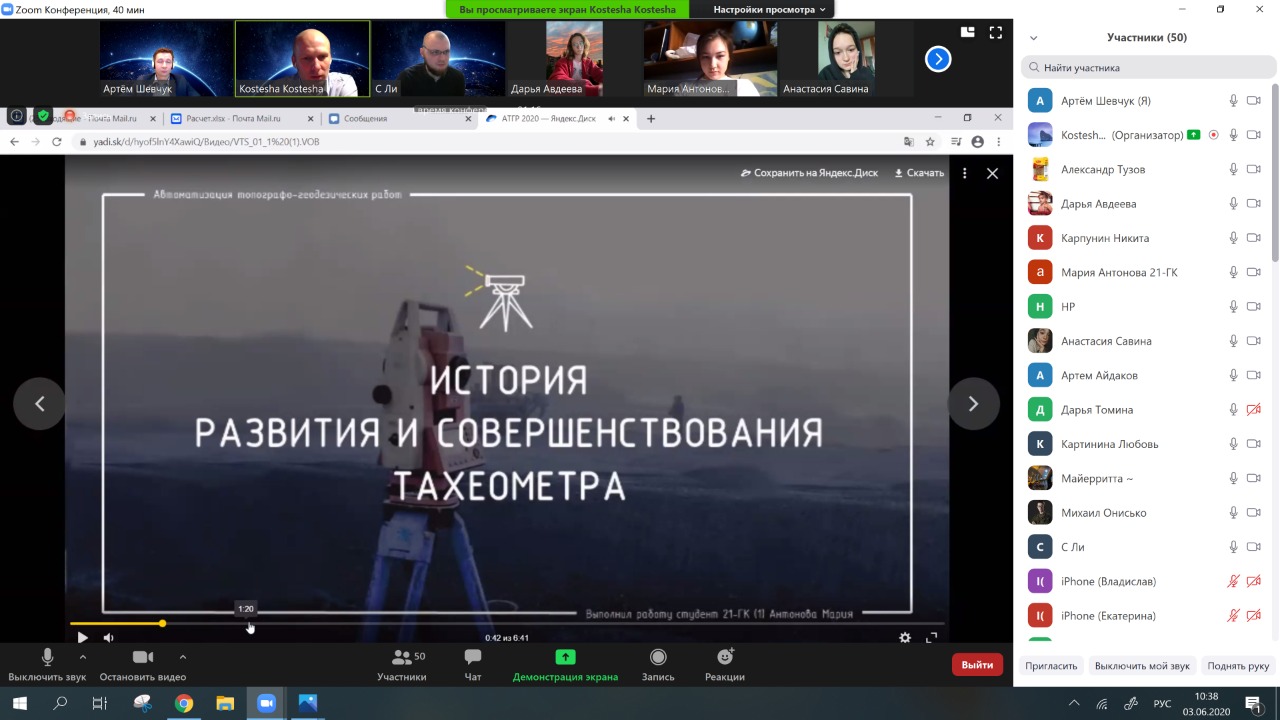The image size is (1280, 720).
Task: Toggle microphone icon for Александр Тузов
Action: [1234, 169]
